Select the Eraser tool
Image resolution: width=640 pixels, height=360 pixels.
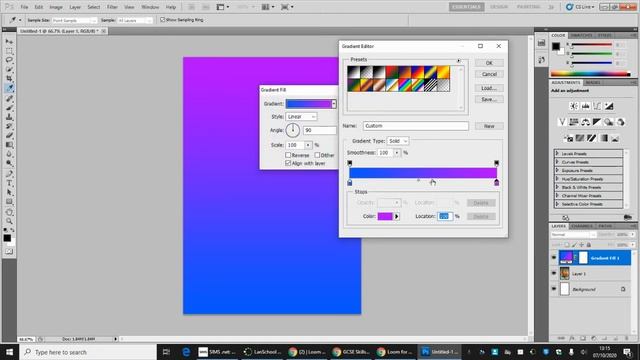[9, 135]
